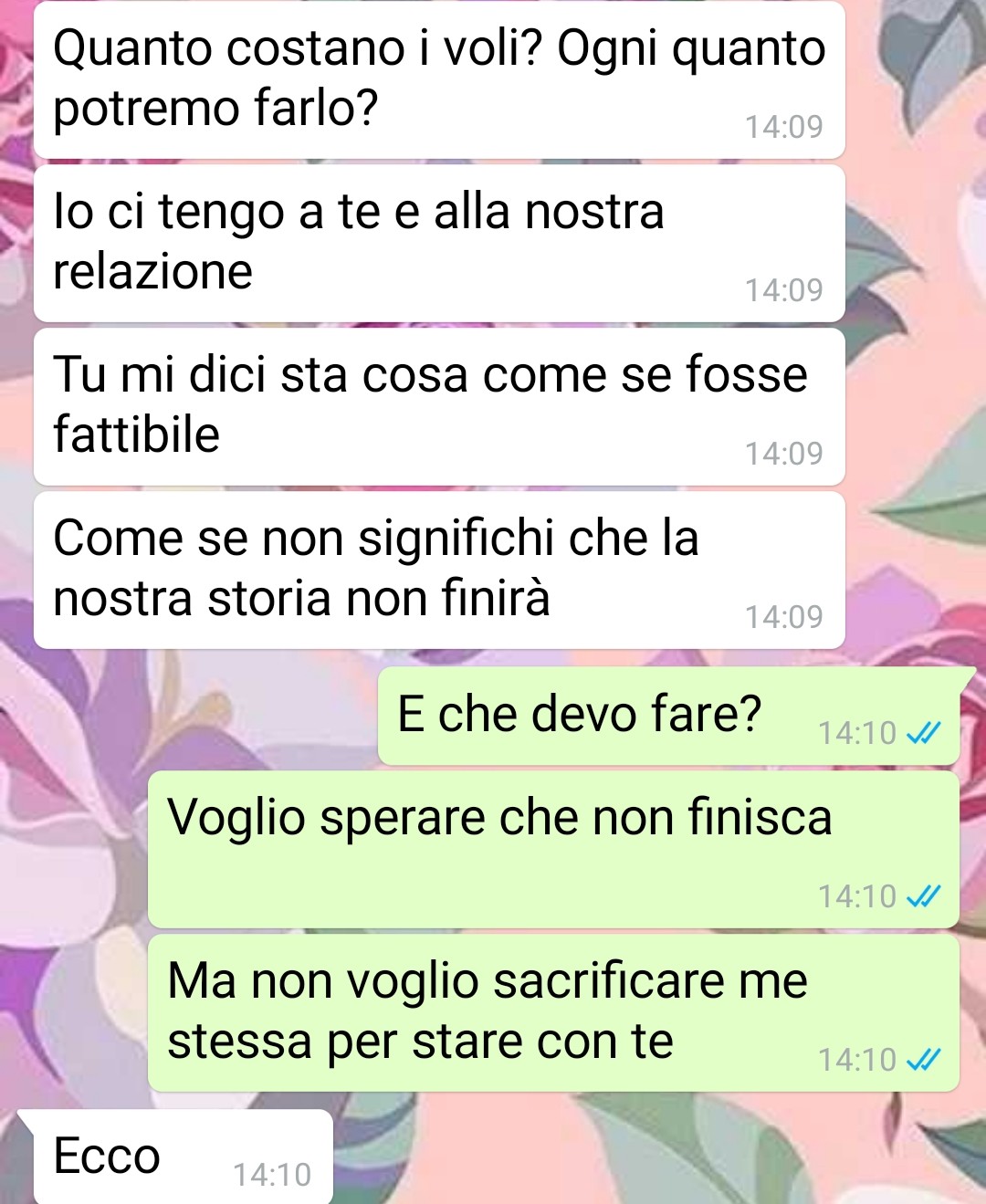This screenshot has width=986, height=1204.
Task: Tap the 14:10 timestamp on the 'Ecco' message
Action: point(272,1175)
